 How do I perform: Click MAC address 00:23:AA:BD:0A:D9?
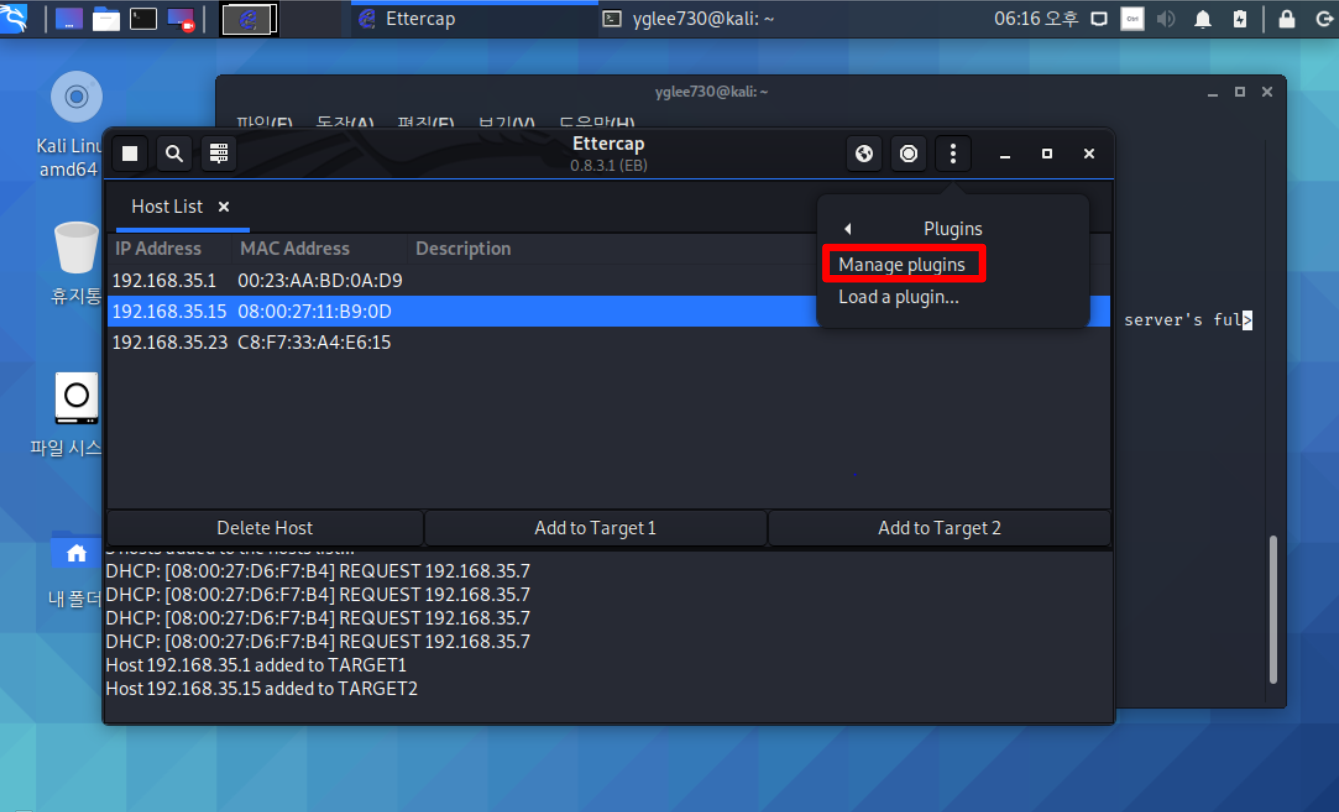coord(320,280)
